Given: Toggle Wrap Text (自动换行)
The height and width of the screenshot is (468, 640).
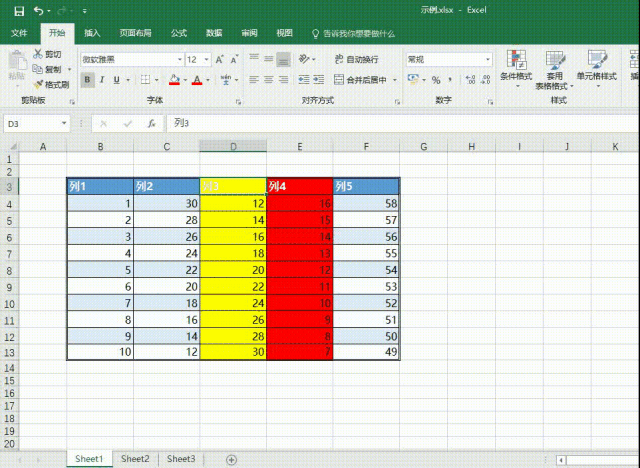Looking at the screenshot, I should tap(361, 59).
